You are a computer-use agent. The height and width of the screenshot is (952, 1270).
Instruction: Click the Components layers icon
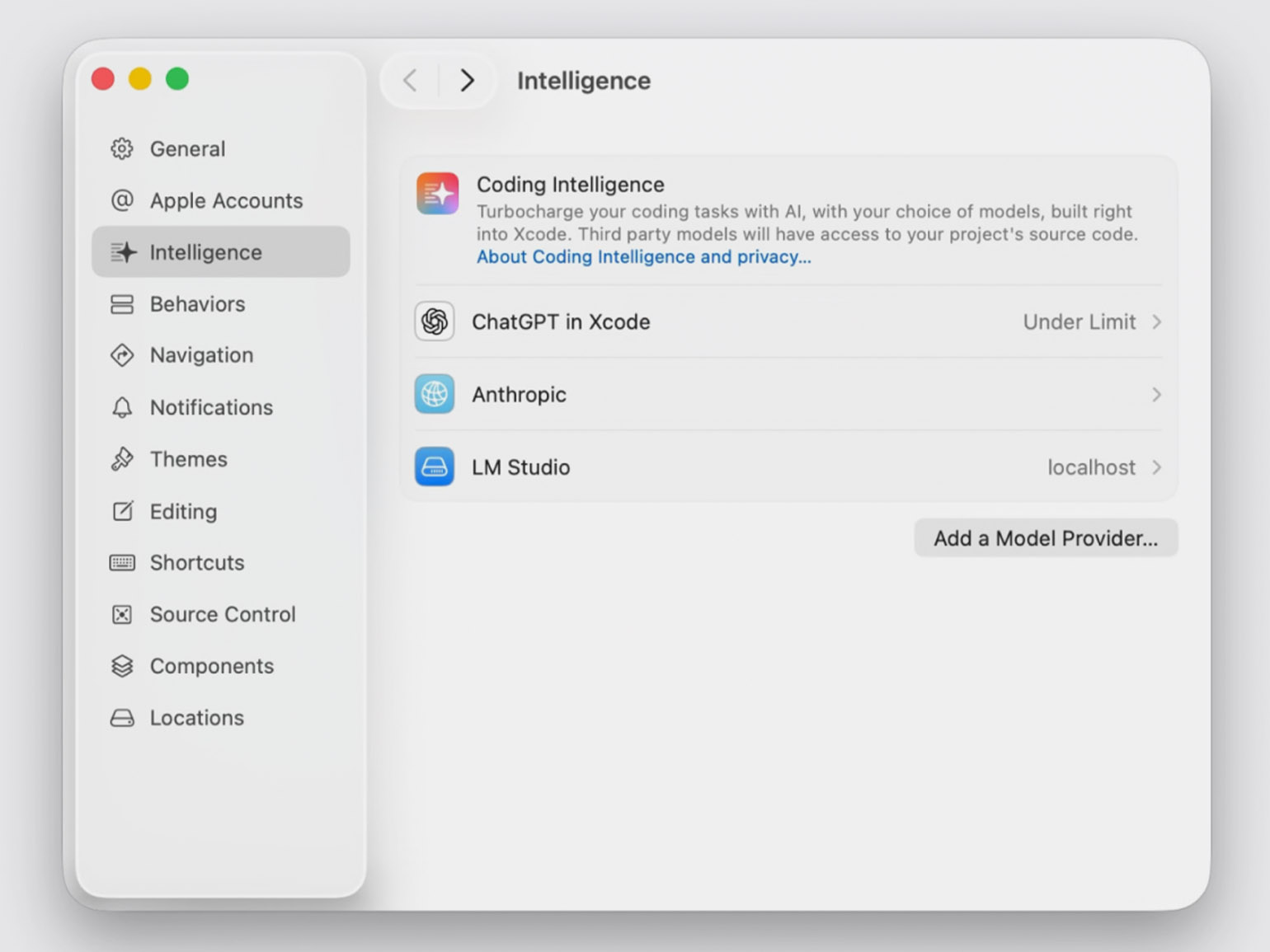[x=122, y=666]
